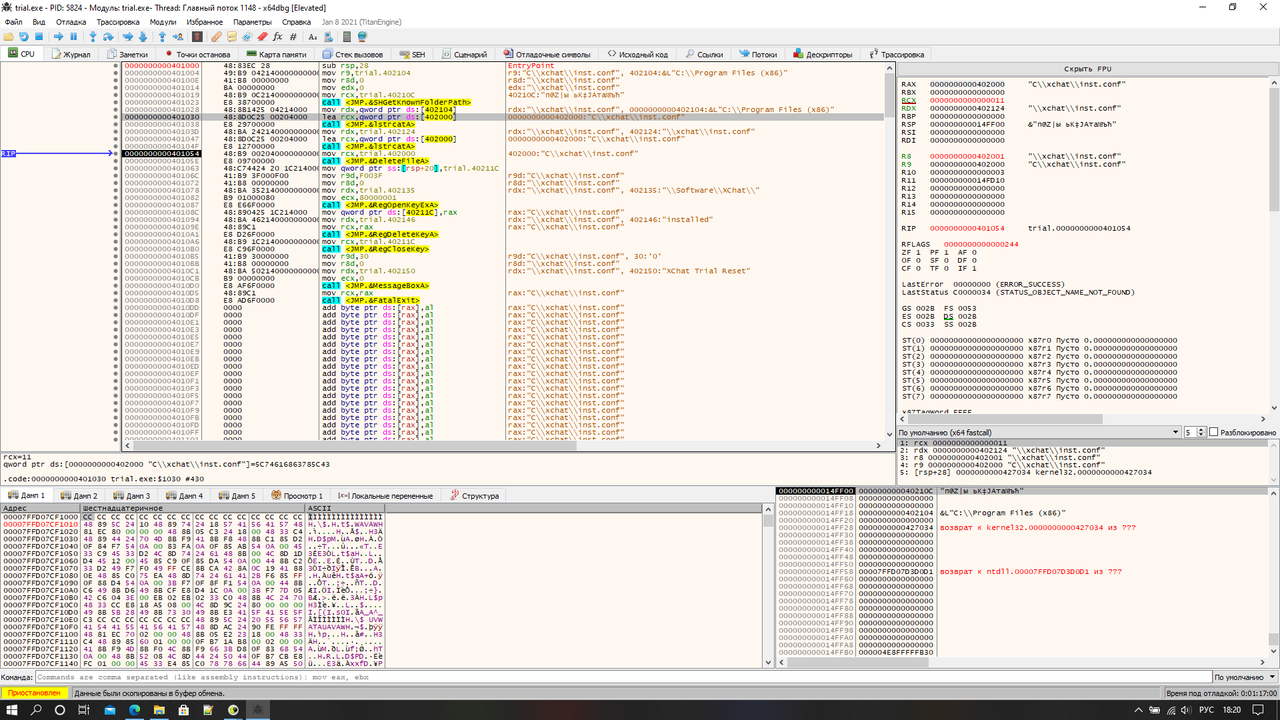Select the RAX register value

967,84
